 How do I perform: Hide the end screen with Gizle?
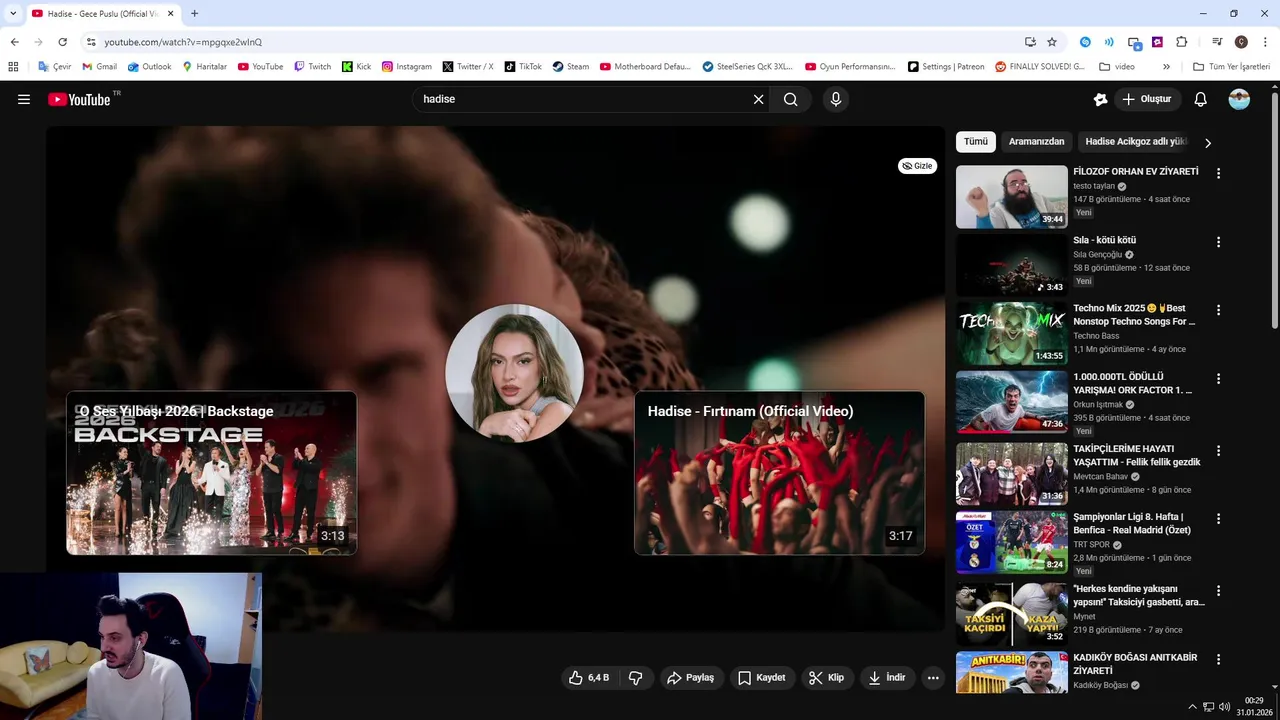pos(917,166)
